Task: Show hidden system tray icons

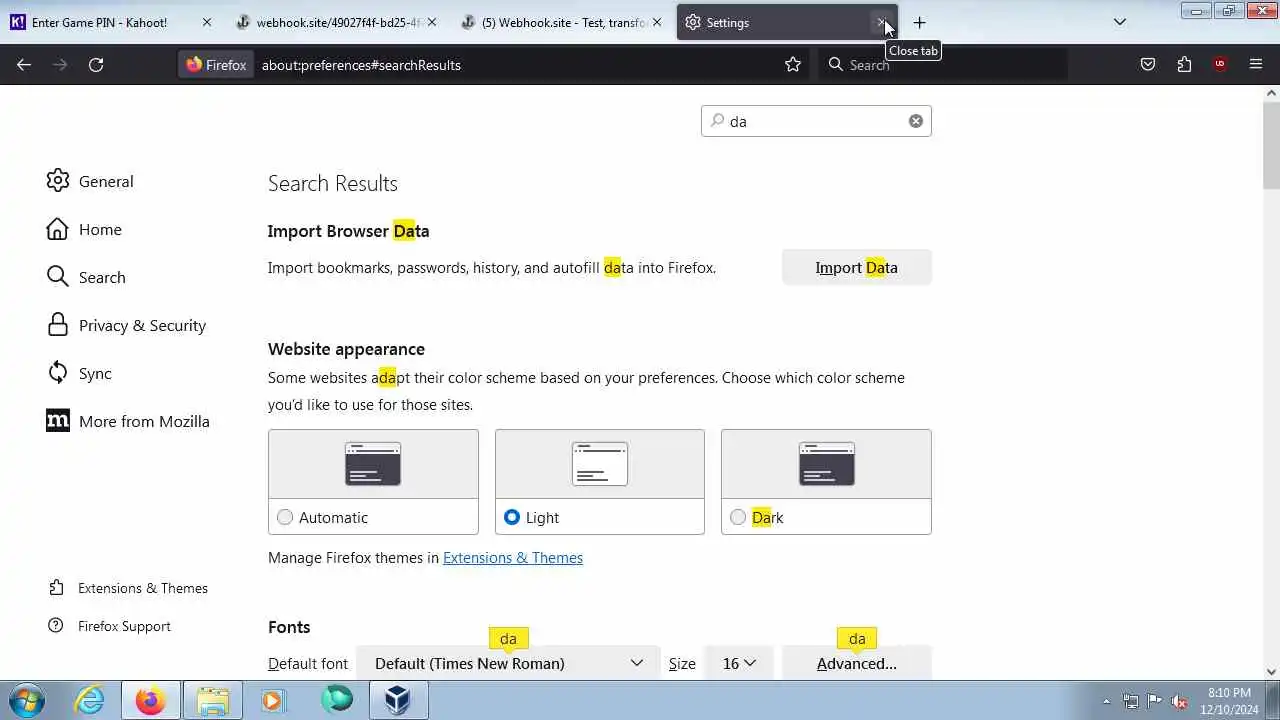Action: 1106,701
